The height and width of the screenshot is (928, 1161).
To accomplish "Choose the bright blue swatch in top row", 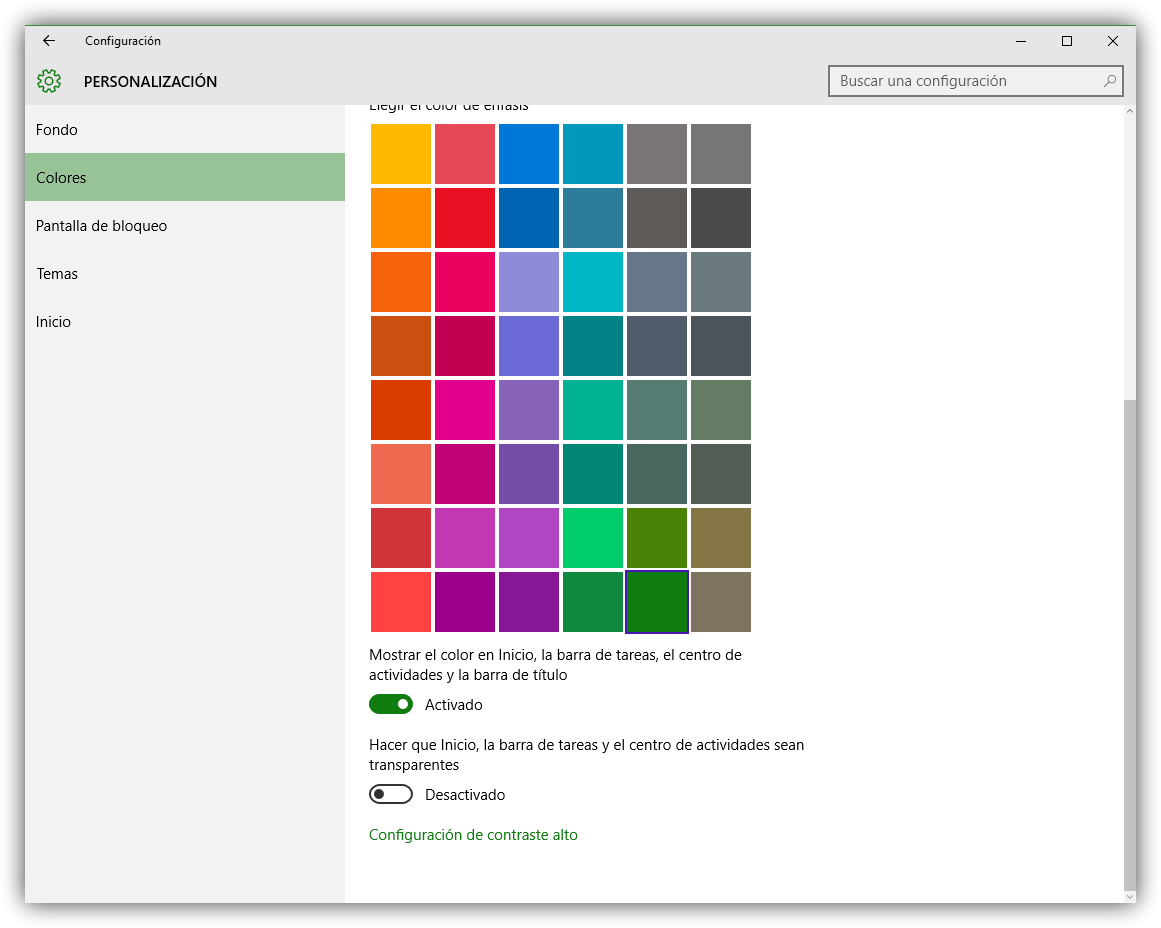I will click(x=529, y=154).
